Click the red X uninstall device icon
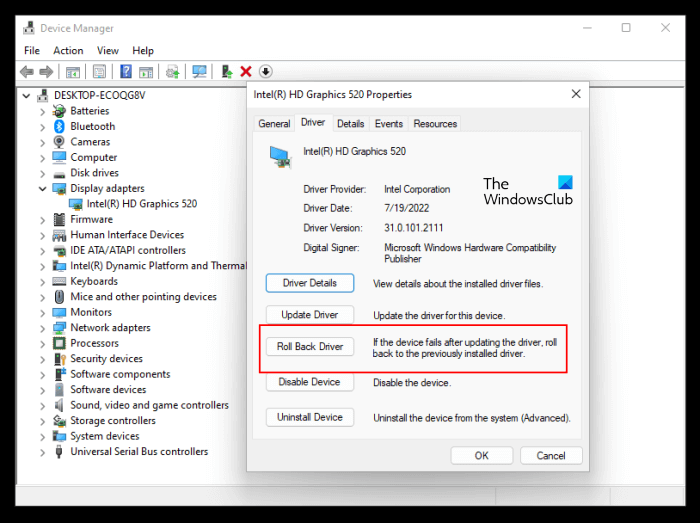The image size is (700, 523). 246,71
